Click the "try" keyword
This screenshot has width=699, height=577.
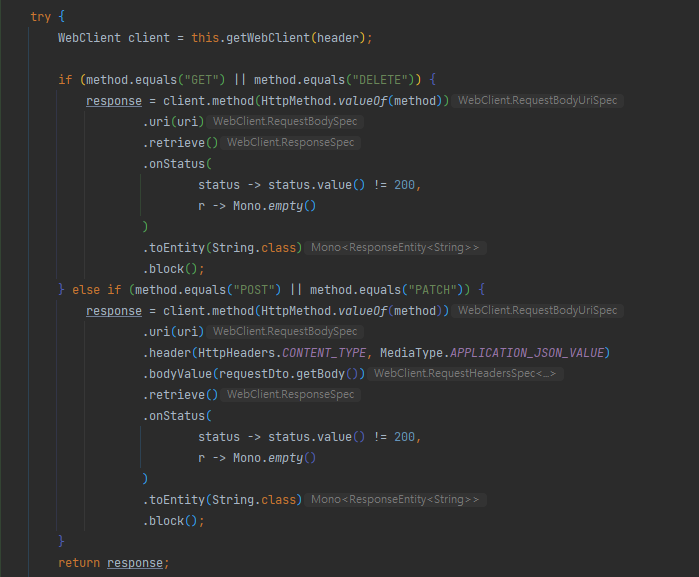click(41, 17)
